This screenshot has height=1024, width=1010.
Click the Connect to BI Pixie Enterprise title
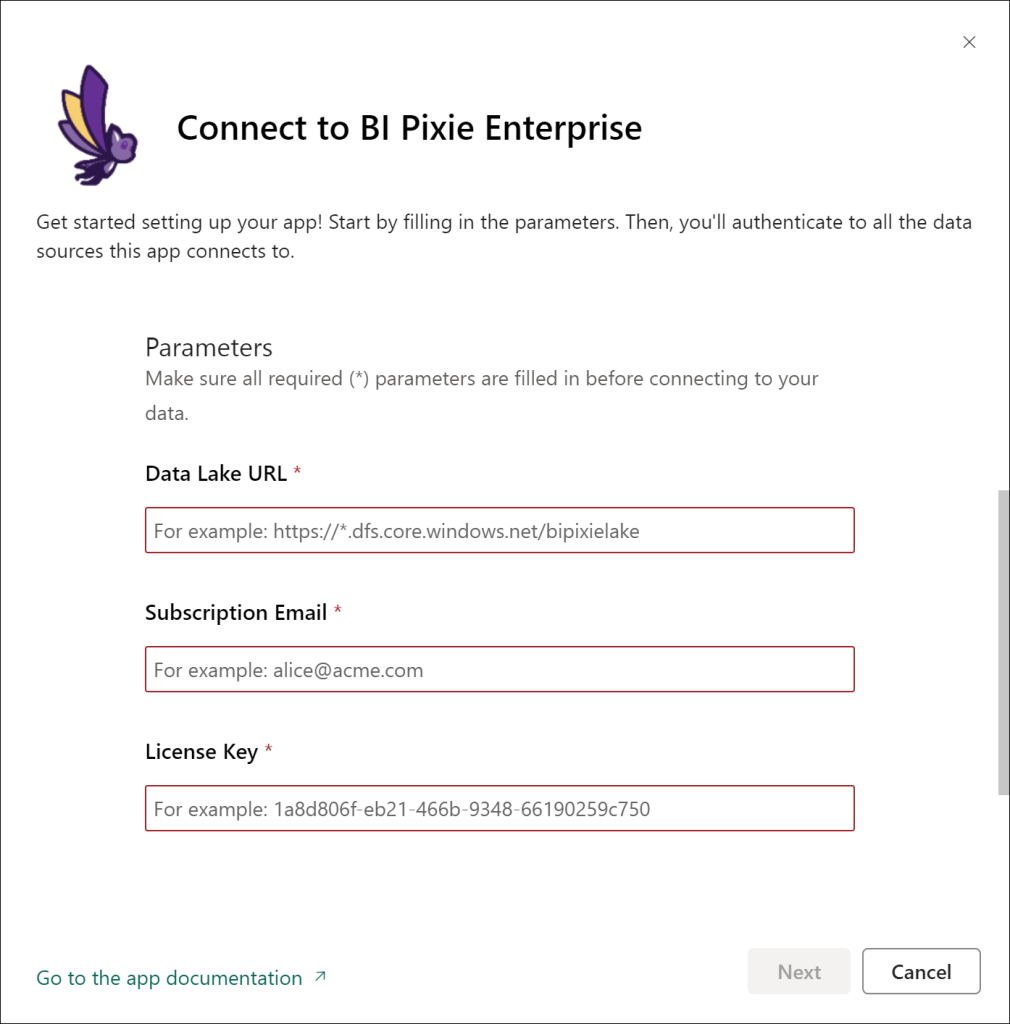click(409, 128)
